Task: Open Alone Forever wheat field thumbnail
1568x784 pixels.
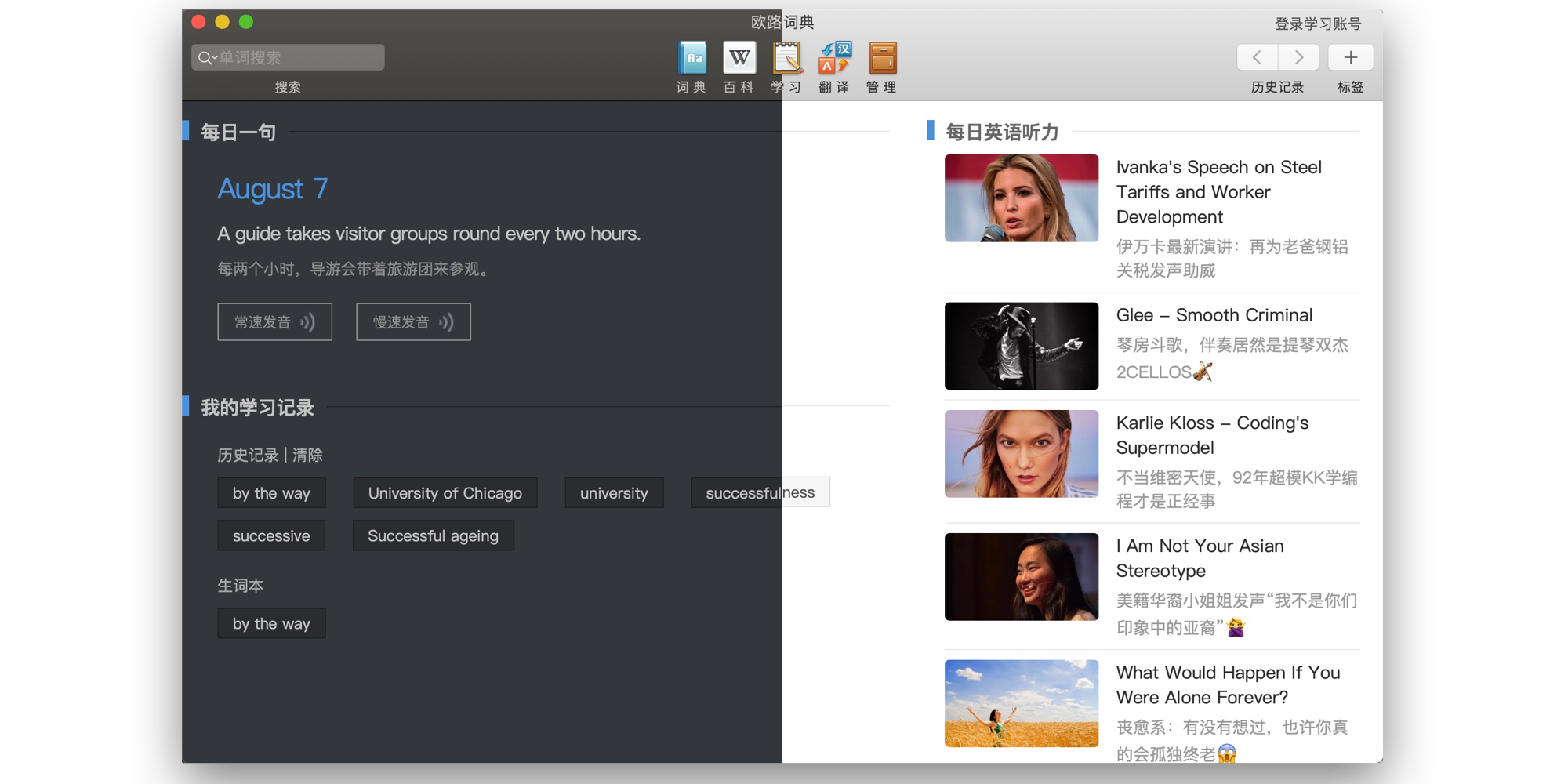Action: tap(1022, 703)
